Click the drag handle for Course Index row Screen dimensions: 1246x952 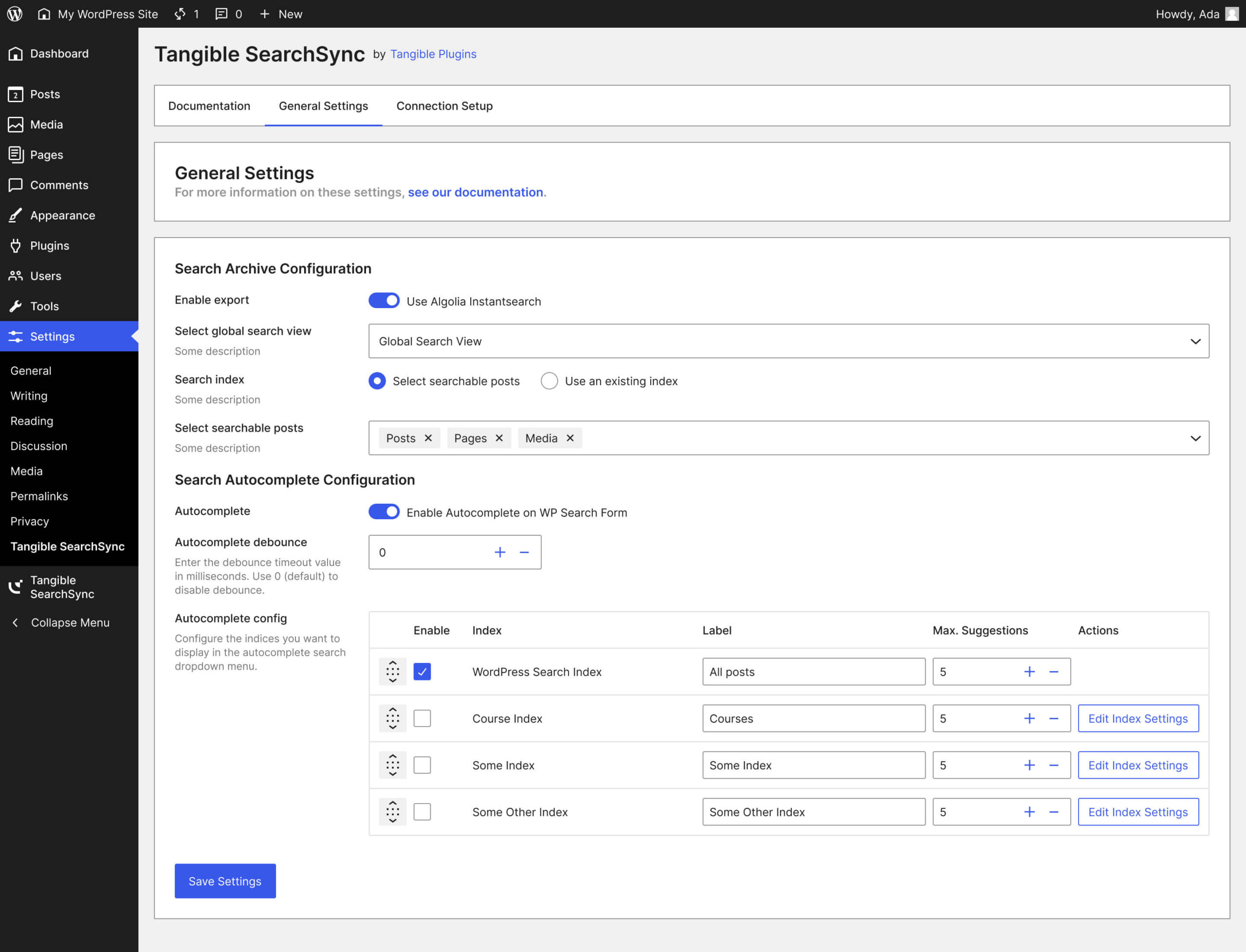(393, 718)
